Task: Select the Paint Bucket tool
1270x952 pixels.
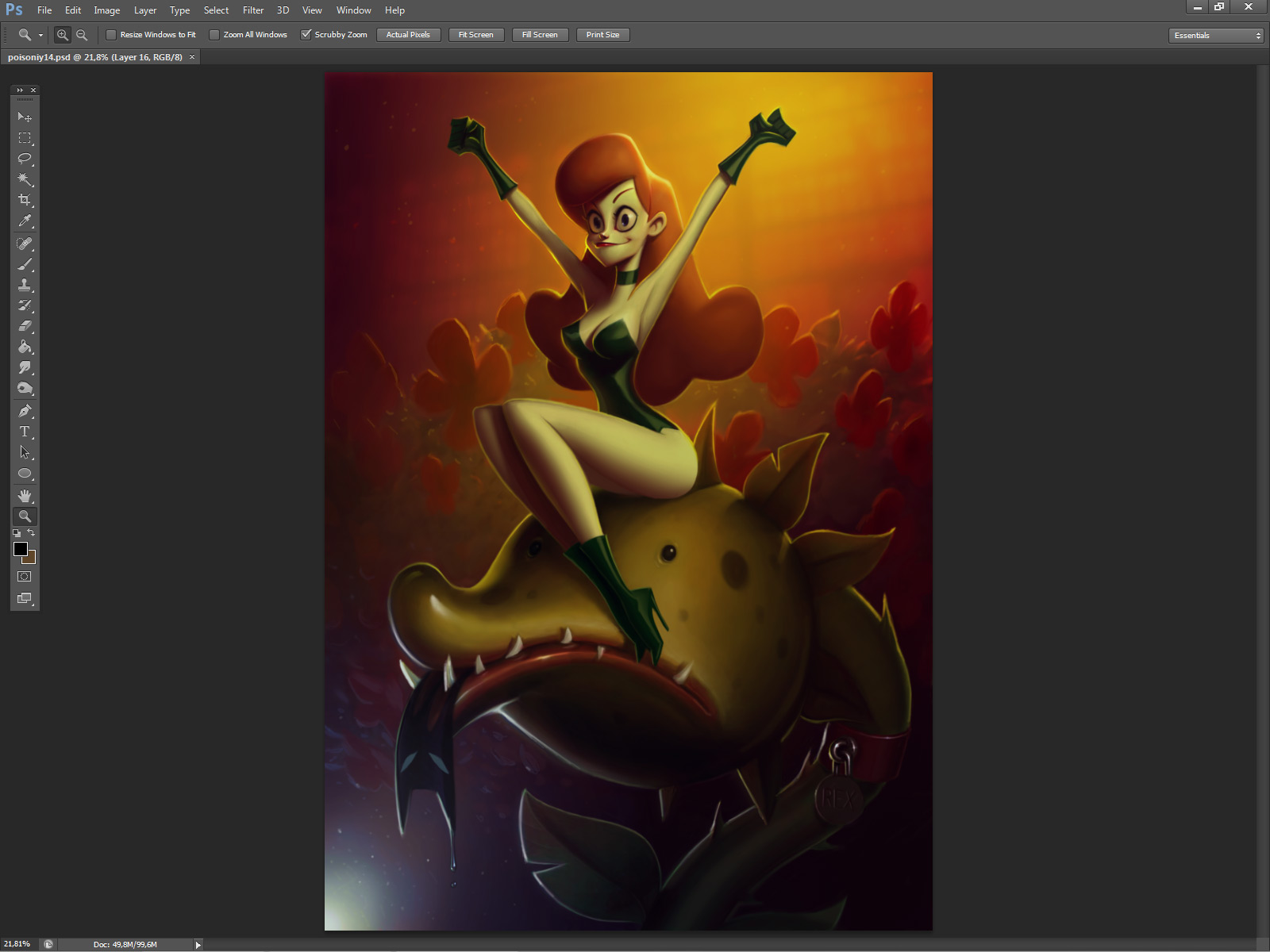Action: click(25, 347)
